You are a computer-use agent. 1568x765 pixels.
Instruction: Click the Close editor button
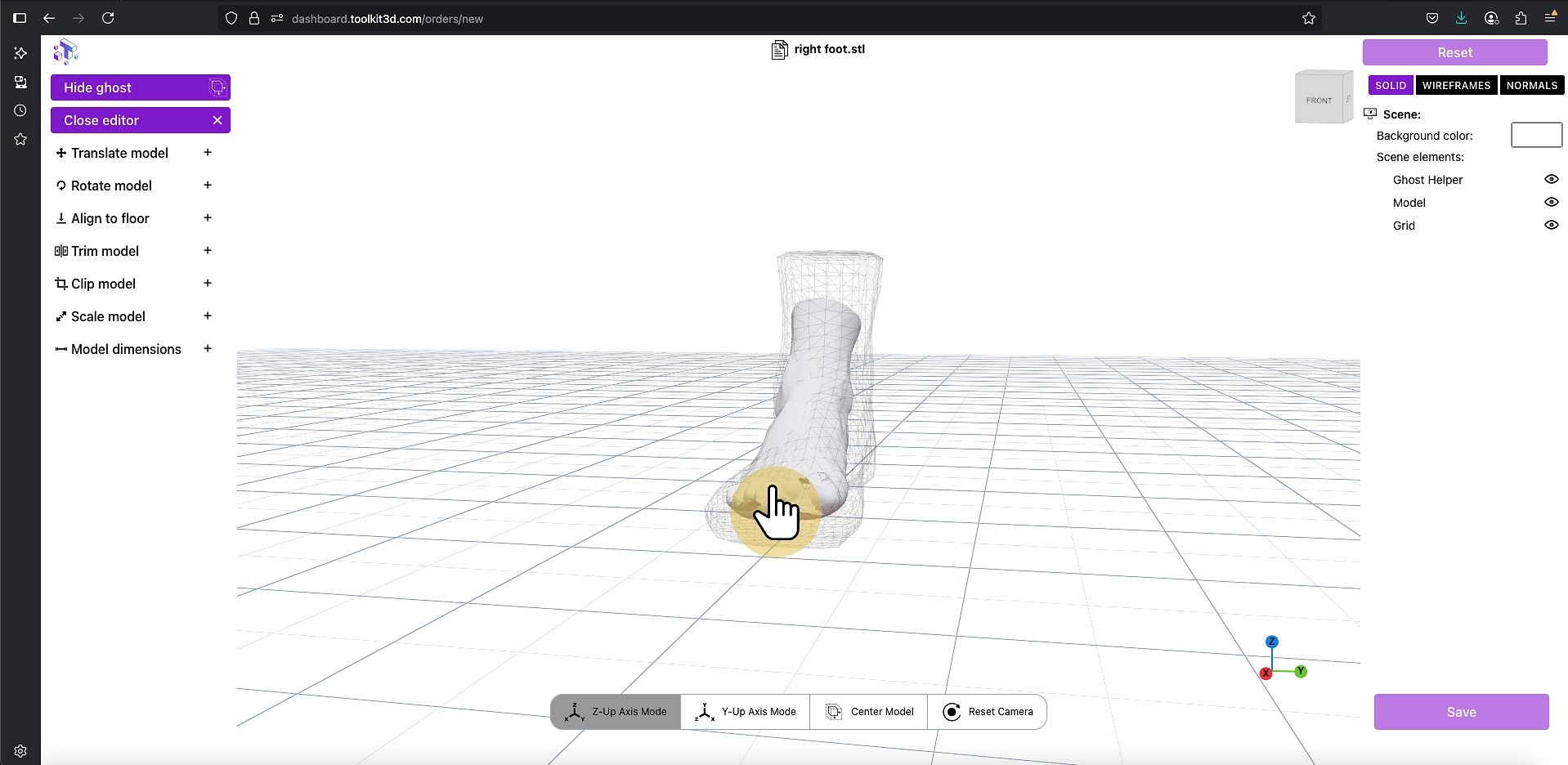coord(141,120)
